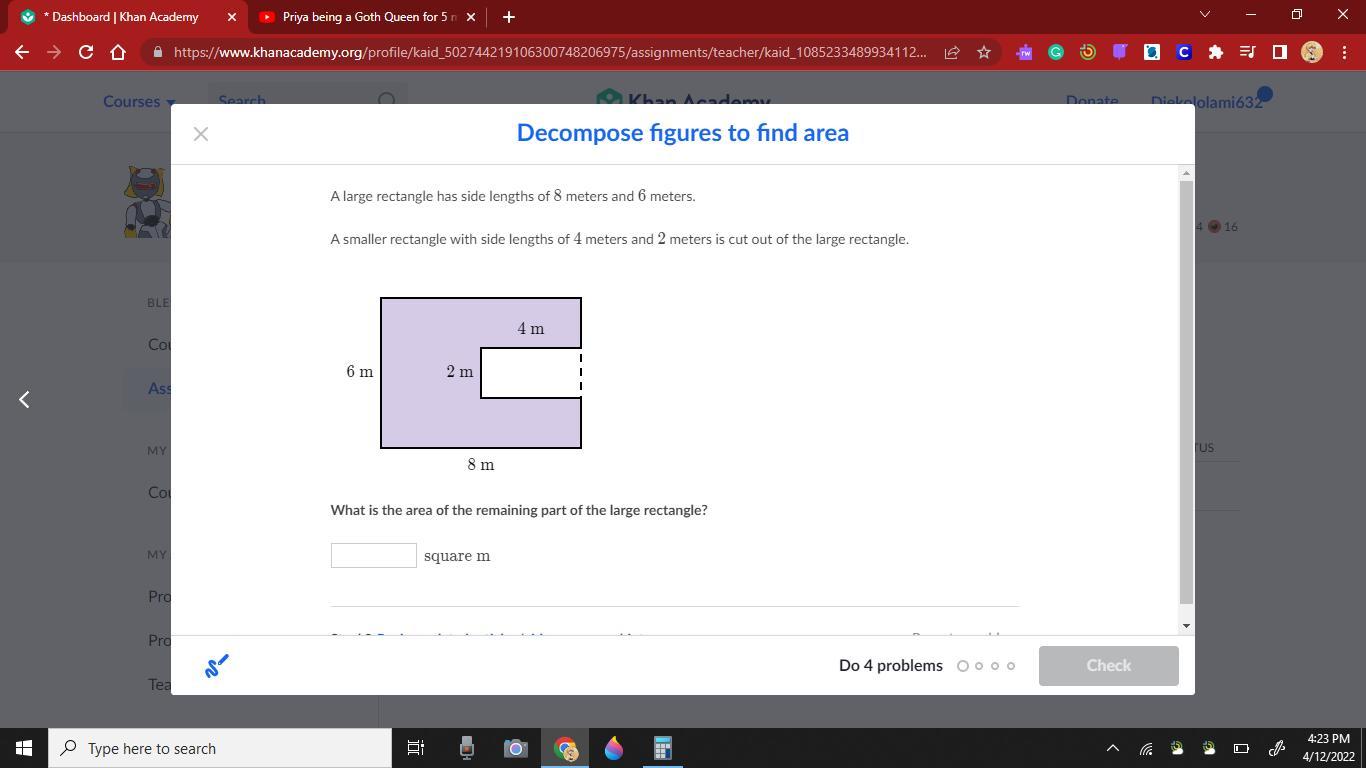Open Calculator from the taskbar
This screenshot has height=768, width=1366.
click(662, 748)
